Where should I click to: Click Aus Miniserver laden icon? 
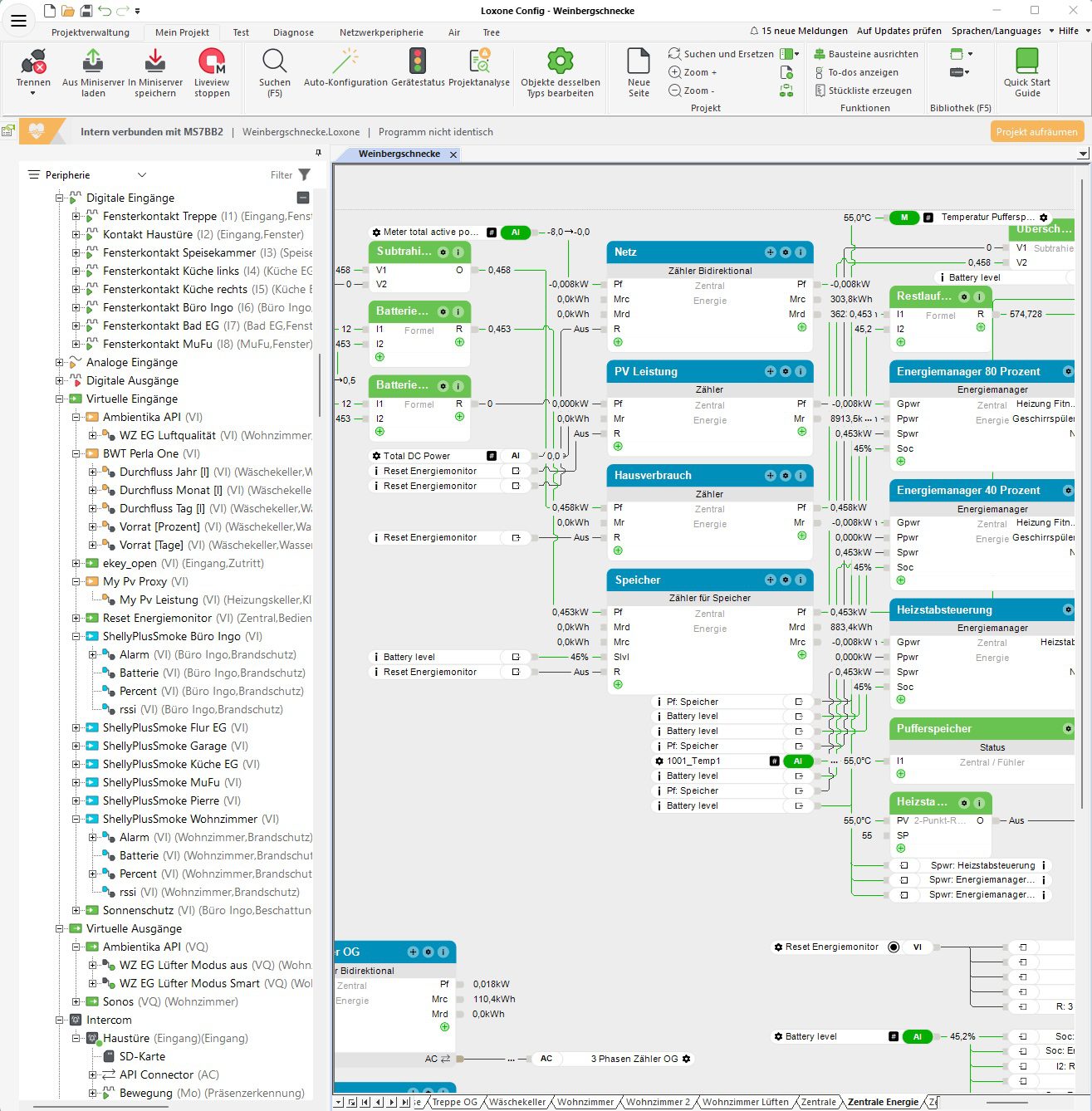(93, 63)
